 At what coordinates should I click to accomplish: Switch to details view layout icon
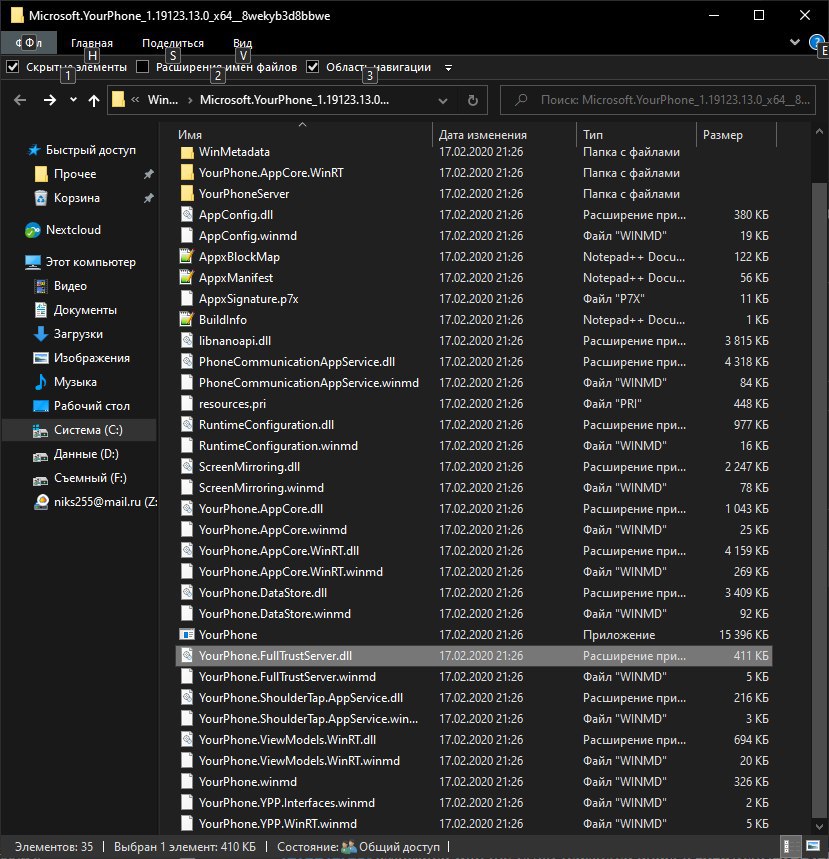790,846
